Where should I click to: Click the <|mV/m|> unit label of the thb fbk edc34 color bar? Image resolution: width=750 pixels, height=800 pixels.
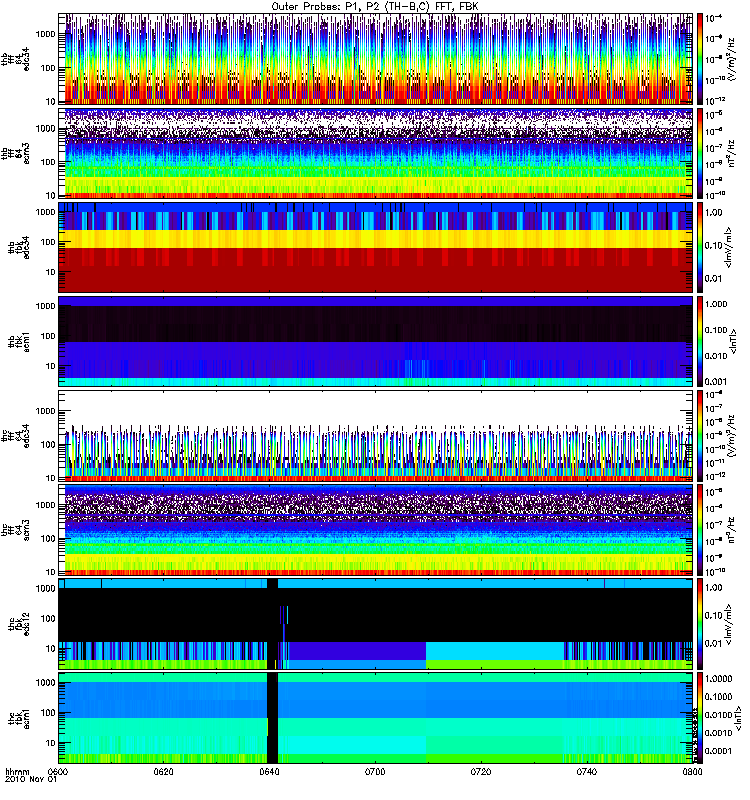[729, 247]
